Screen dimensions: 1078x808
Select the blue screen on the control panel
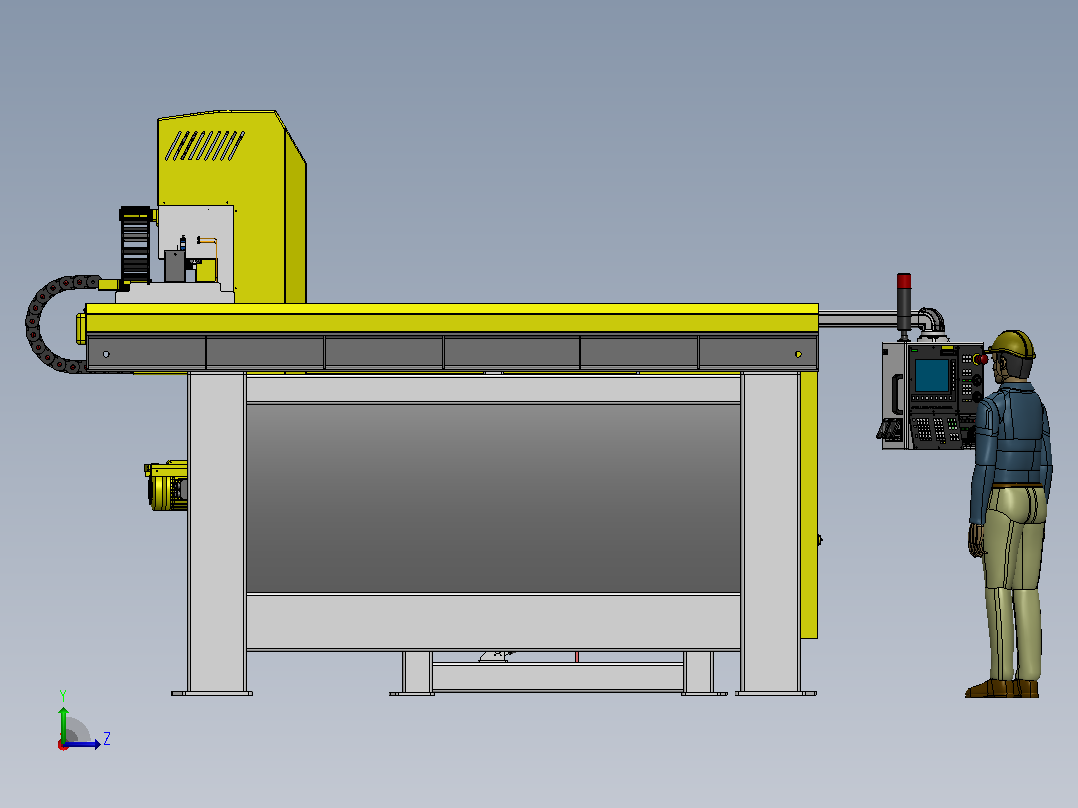tap(932, 375)
